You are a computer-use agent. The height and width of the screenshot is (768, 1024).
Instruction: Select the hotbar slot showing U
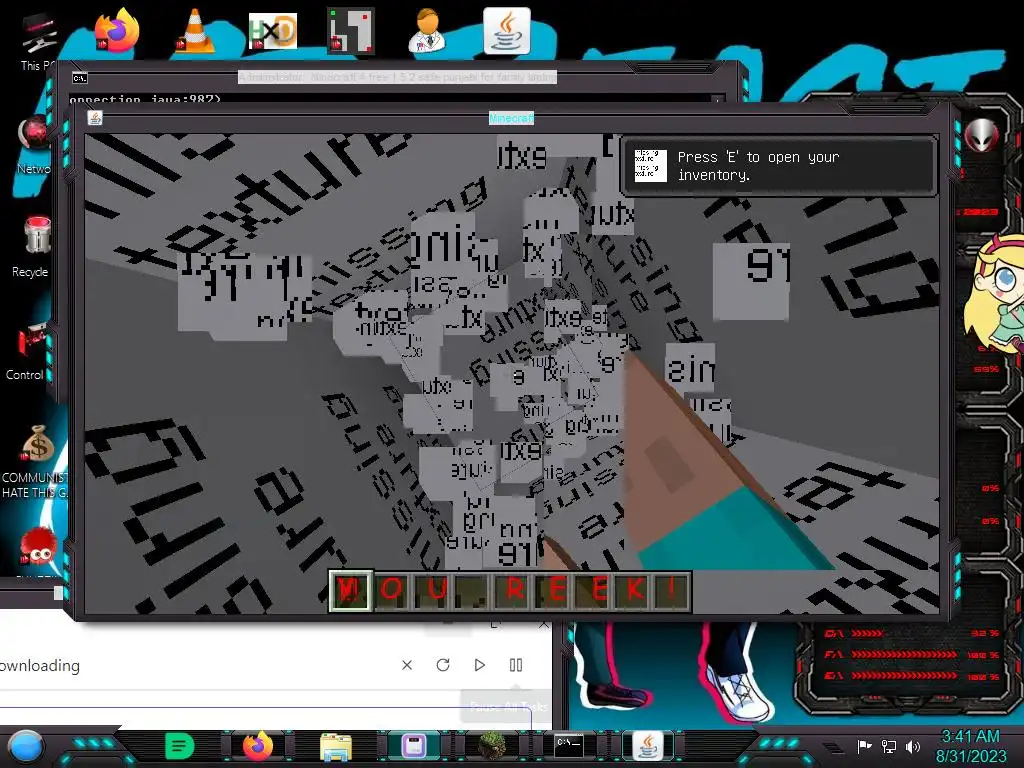click(434, 591)
